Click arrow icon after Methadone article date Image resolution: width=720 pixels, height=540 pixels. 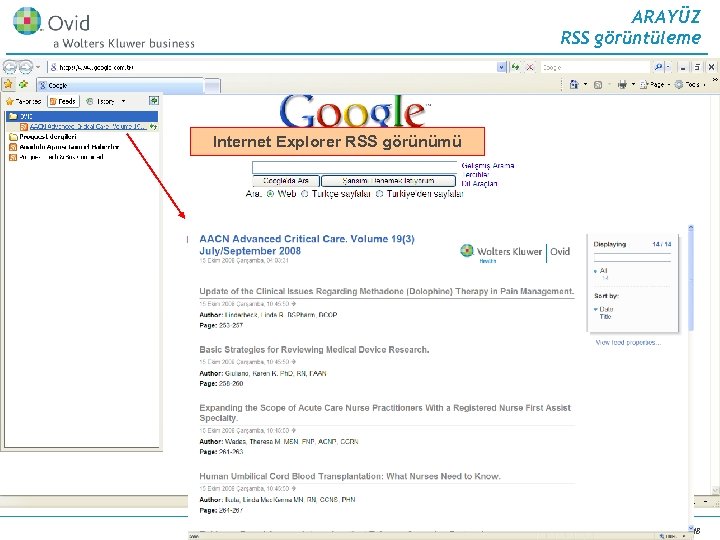click(293, 304)
